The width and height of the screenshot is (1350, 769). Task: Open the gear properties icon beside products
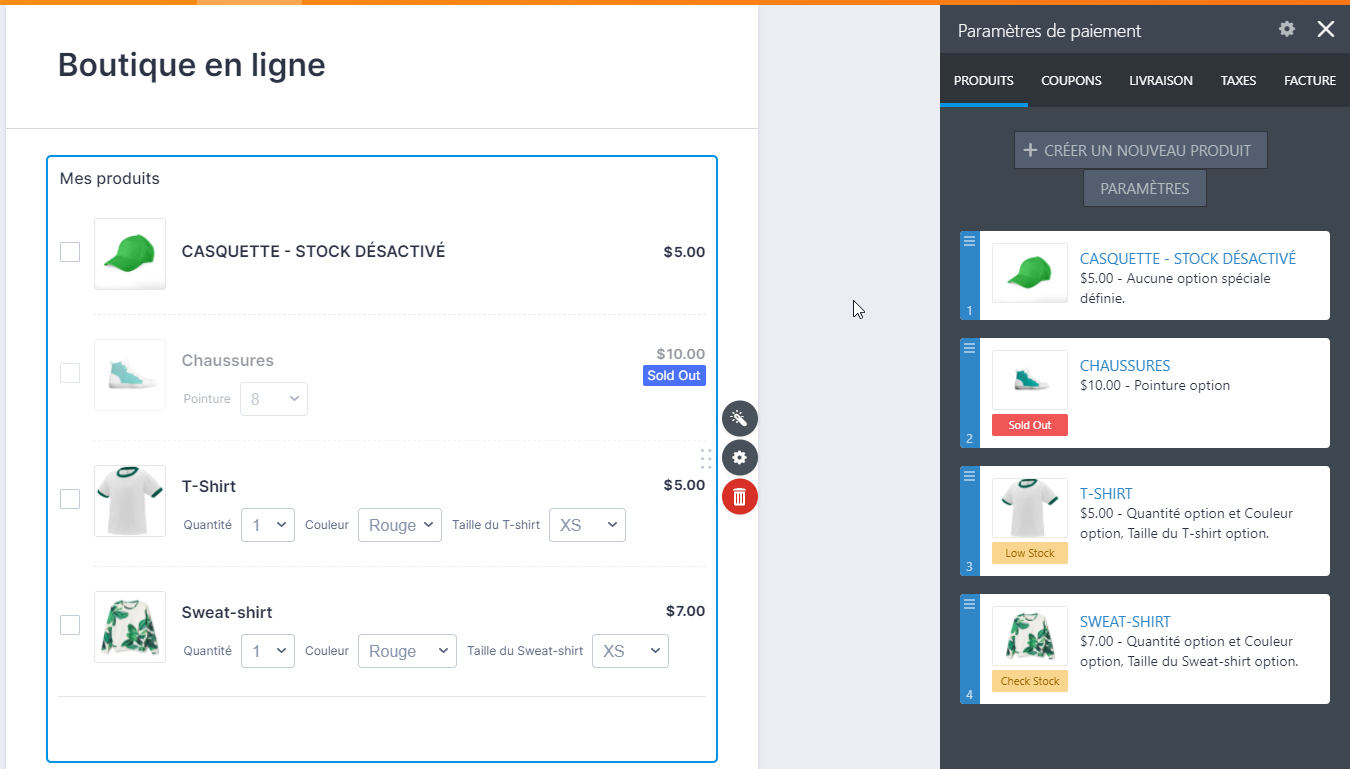pos(740,458)
